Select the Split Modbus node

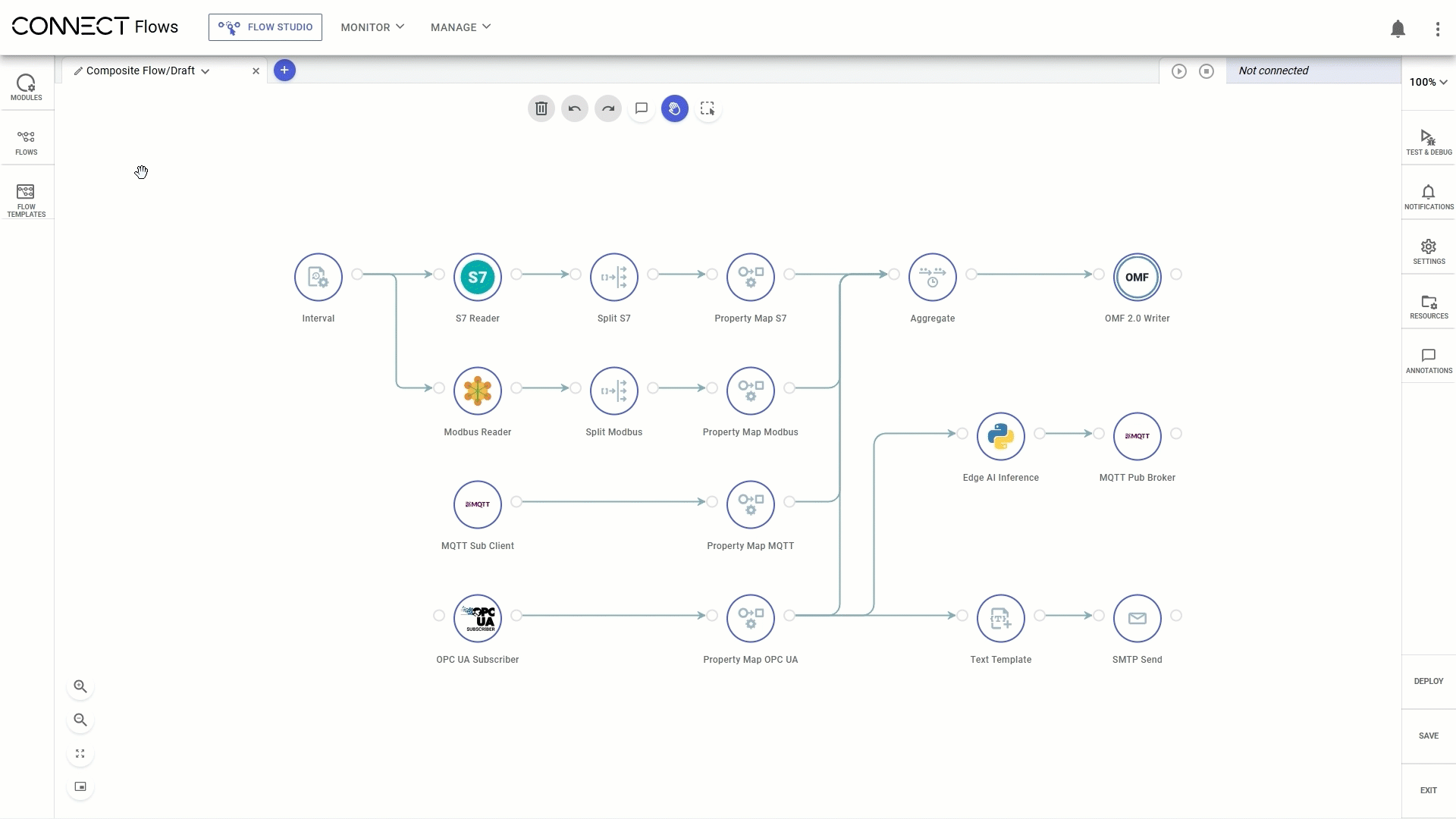[x=614, y=391]
